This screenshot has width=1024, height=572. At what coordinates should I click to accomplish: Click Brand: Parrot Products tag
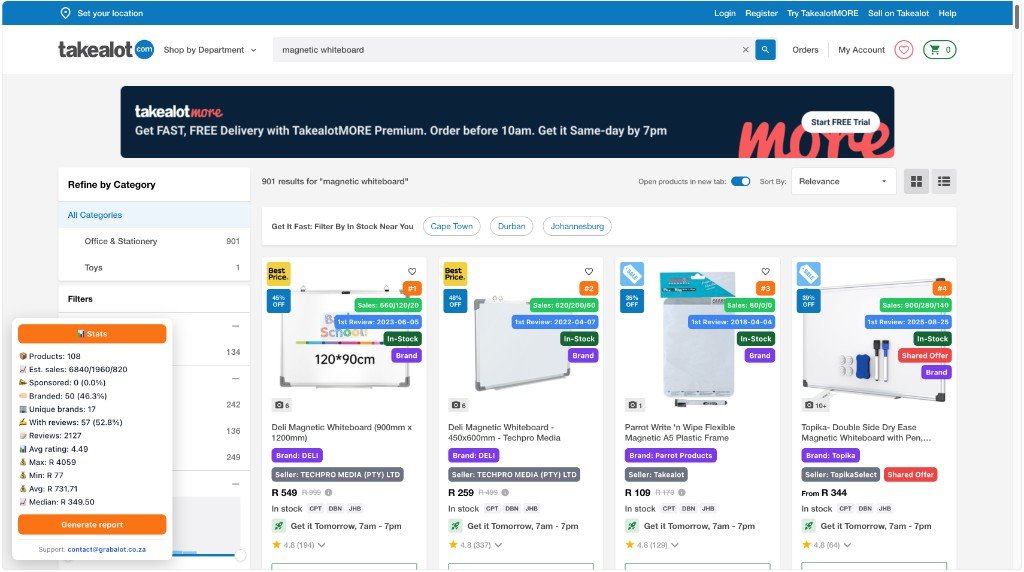point(671,456)
